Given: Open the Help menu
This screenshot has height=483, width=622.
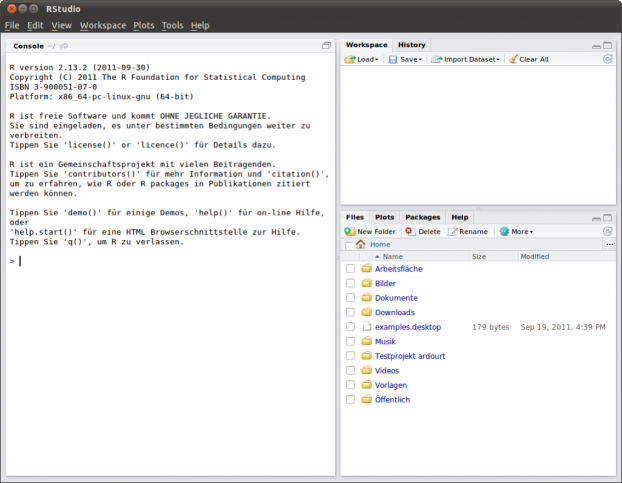Looking at the screenshot, I should point(200,25).
